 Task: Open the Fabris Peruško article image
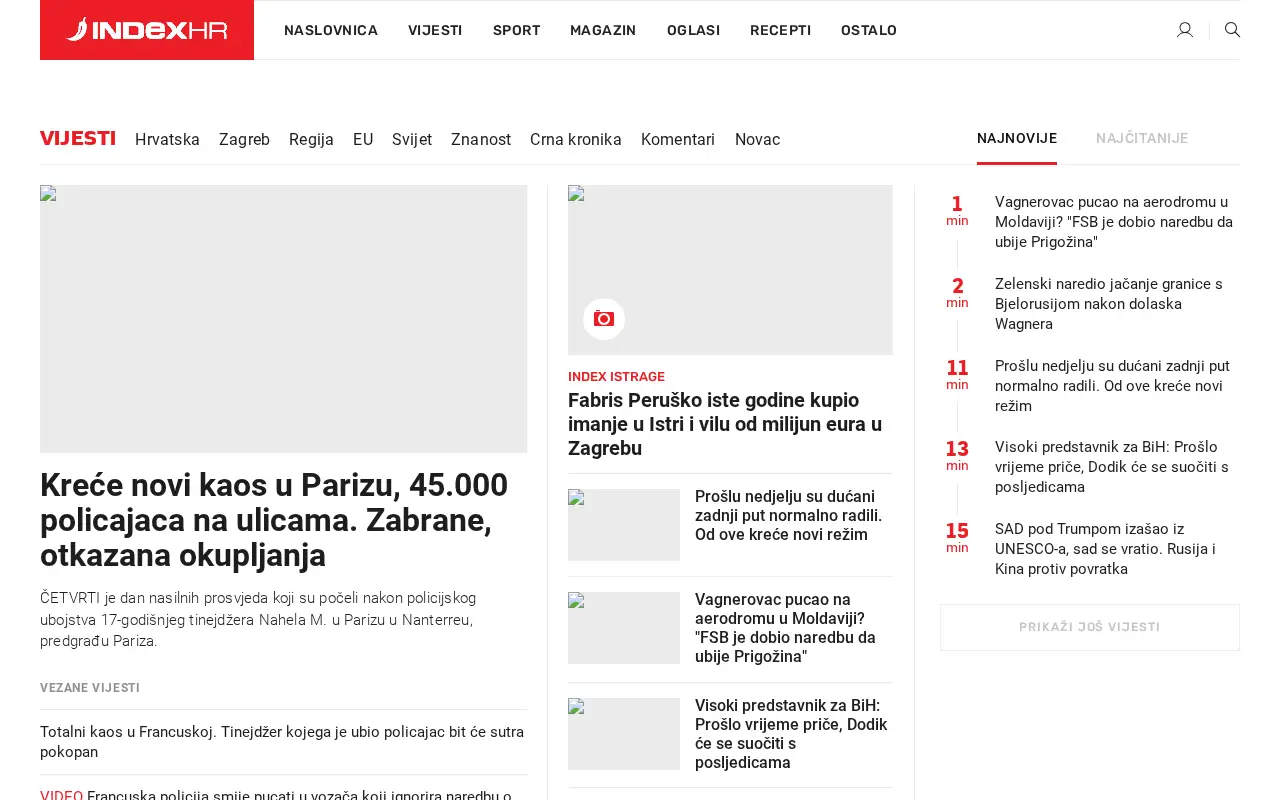pyautogui.click(x=730, y=270)
